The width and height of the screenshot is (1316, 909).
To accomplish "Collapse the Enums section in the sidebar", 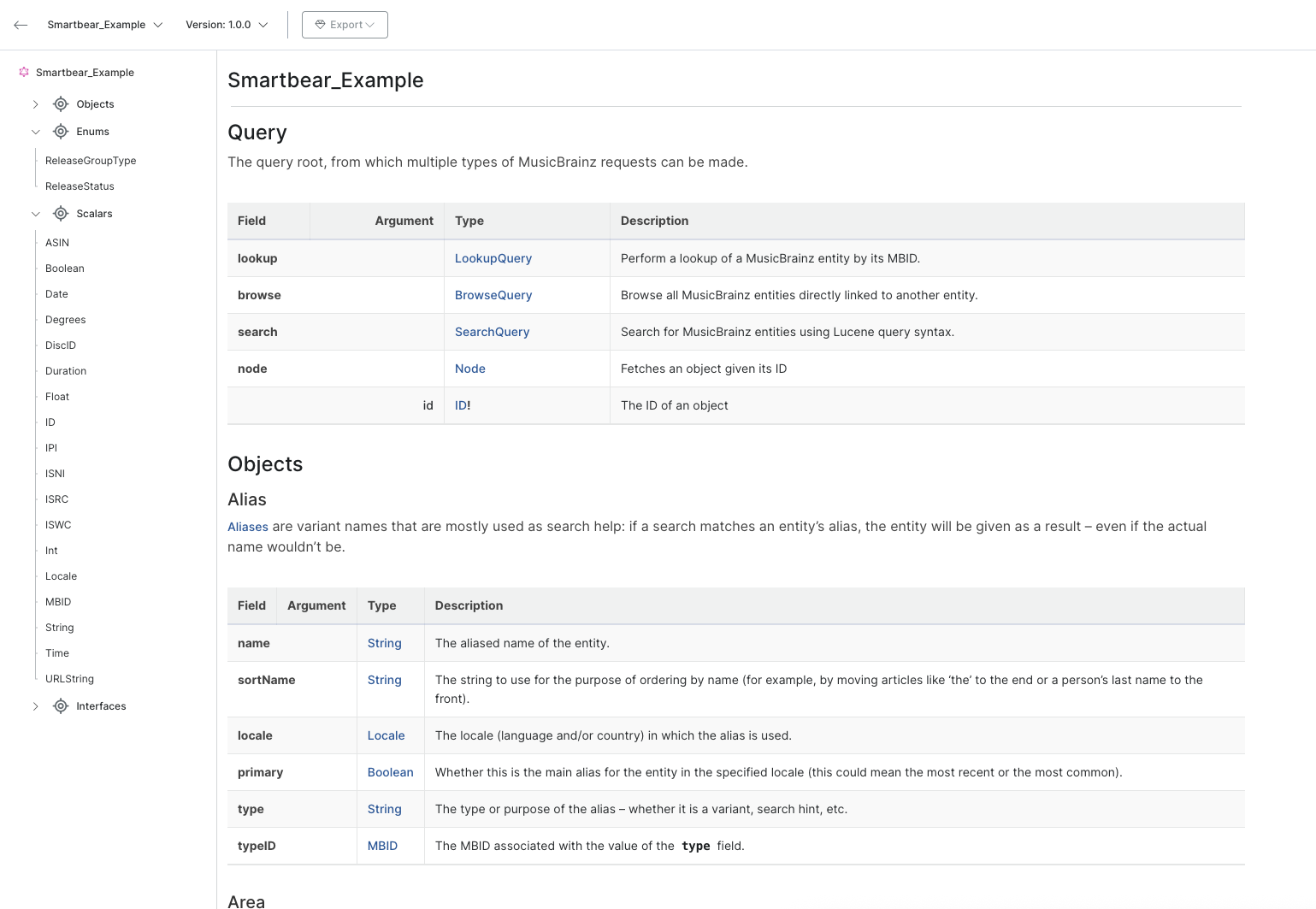I will tap(35, 131).
